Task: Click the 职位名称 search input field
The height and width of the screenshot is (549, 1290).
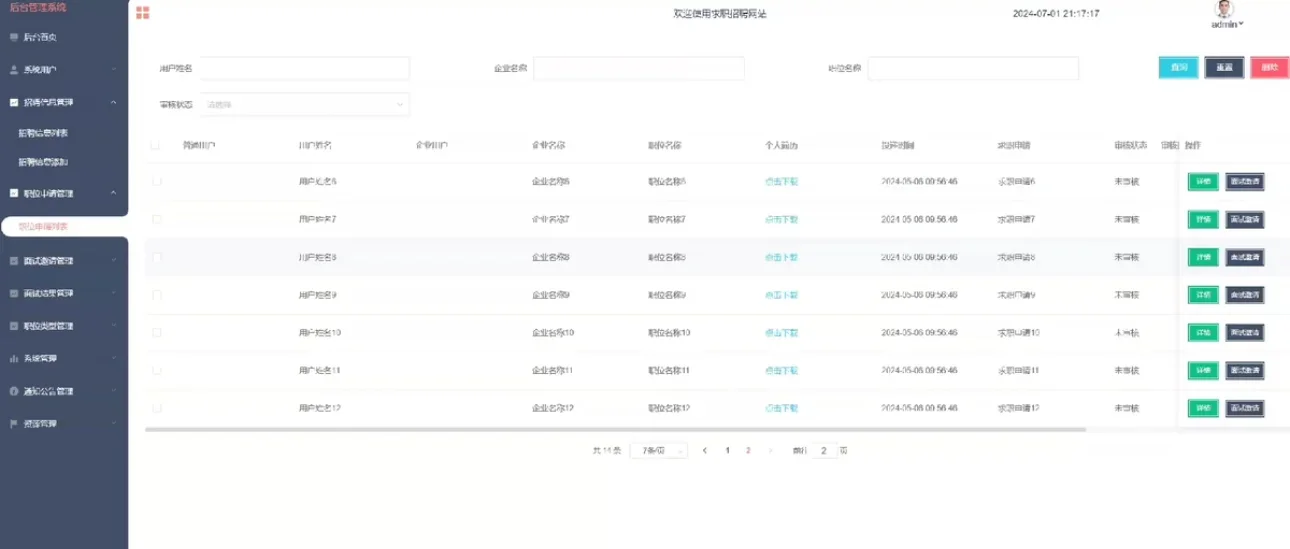Action: 973,68
